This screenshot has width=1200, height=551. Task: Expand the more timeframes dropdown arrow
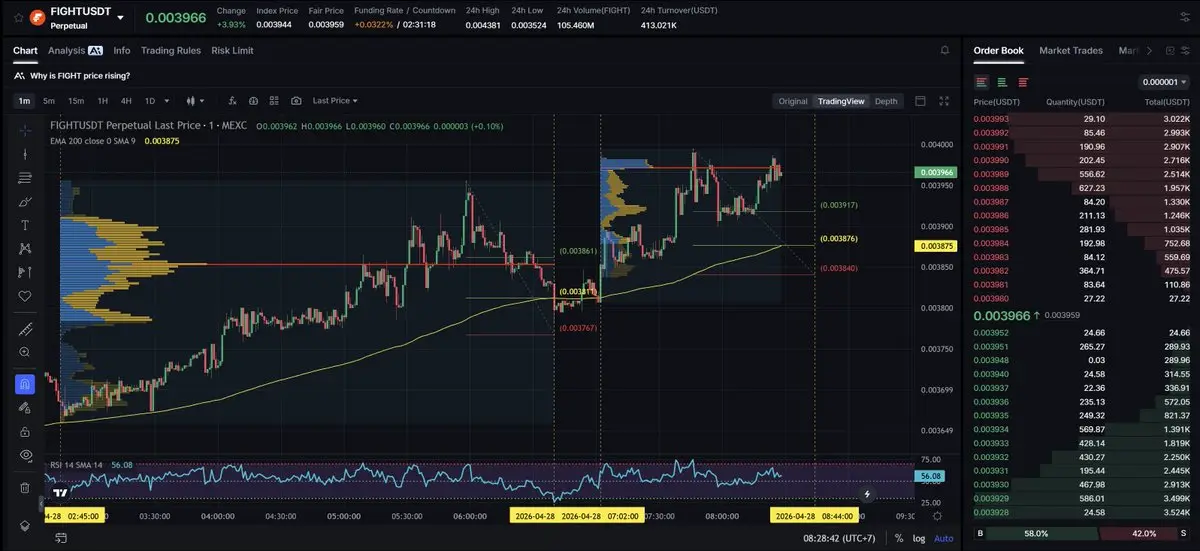[x=167, y=100]
